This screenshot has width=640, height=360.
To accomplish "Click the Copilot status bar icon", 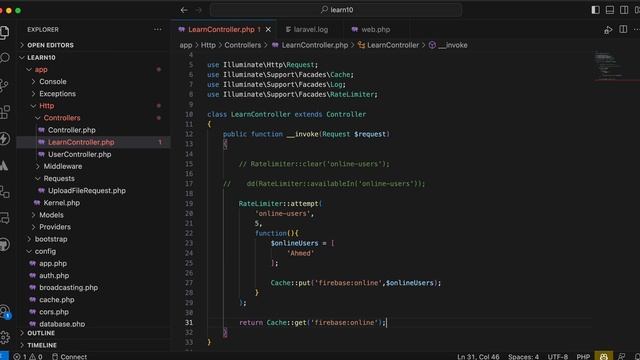I will (604, 356).
